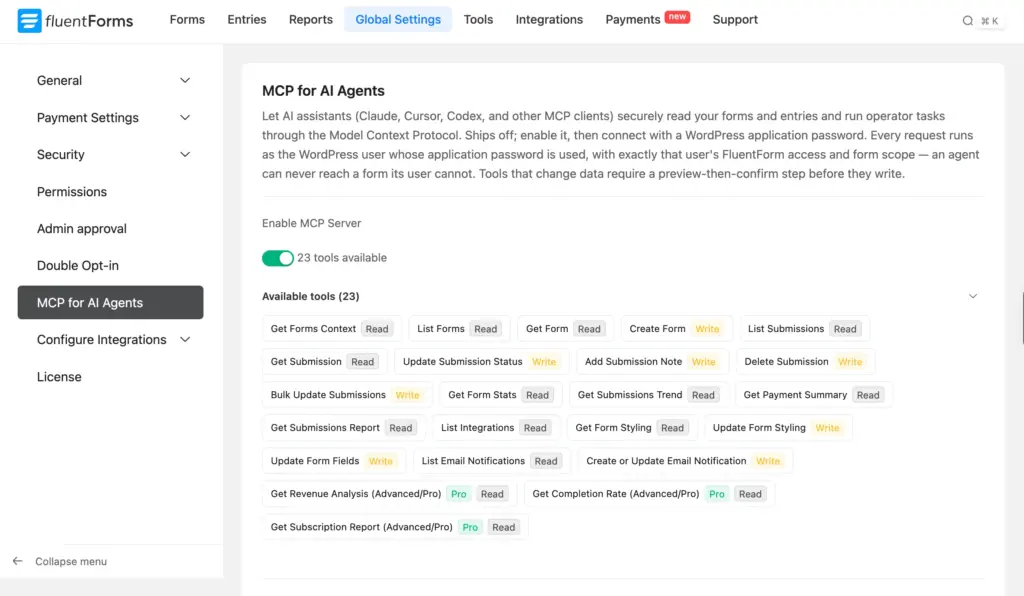Click the Create Form tool chip
This screenshot has height=596, width=1024.
coord(676,329)
